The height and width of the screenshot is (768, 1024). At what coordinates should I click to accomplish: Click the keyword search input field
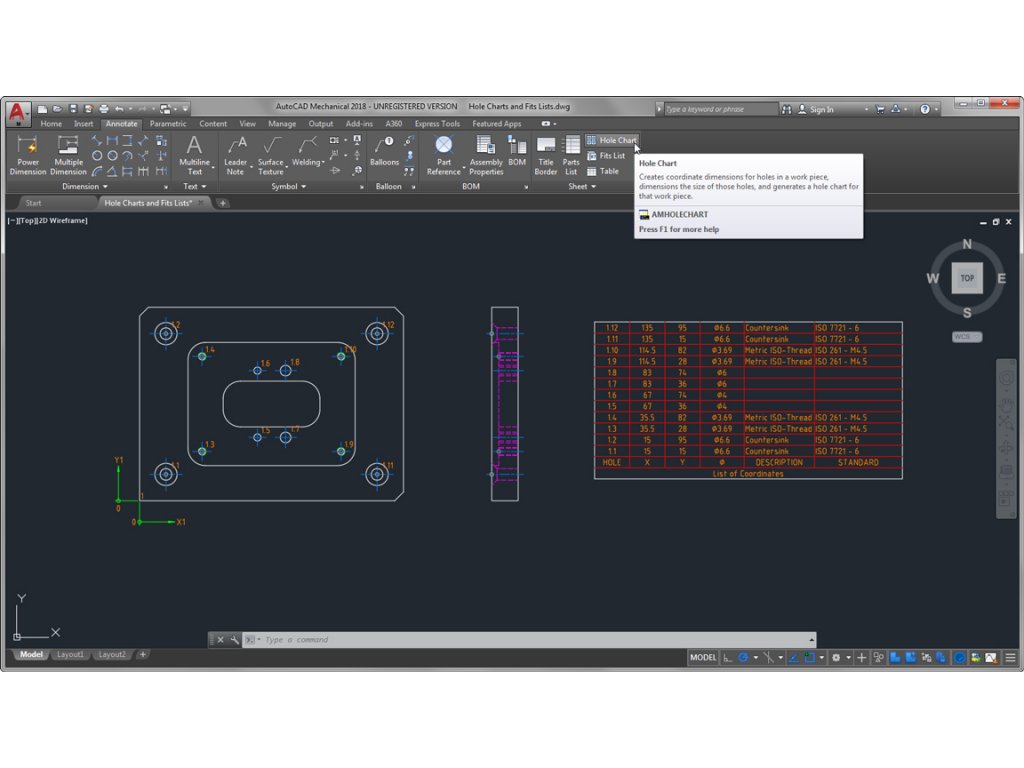coord(721,110)
